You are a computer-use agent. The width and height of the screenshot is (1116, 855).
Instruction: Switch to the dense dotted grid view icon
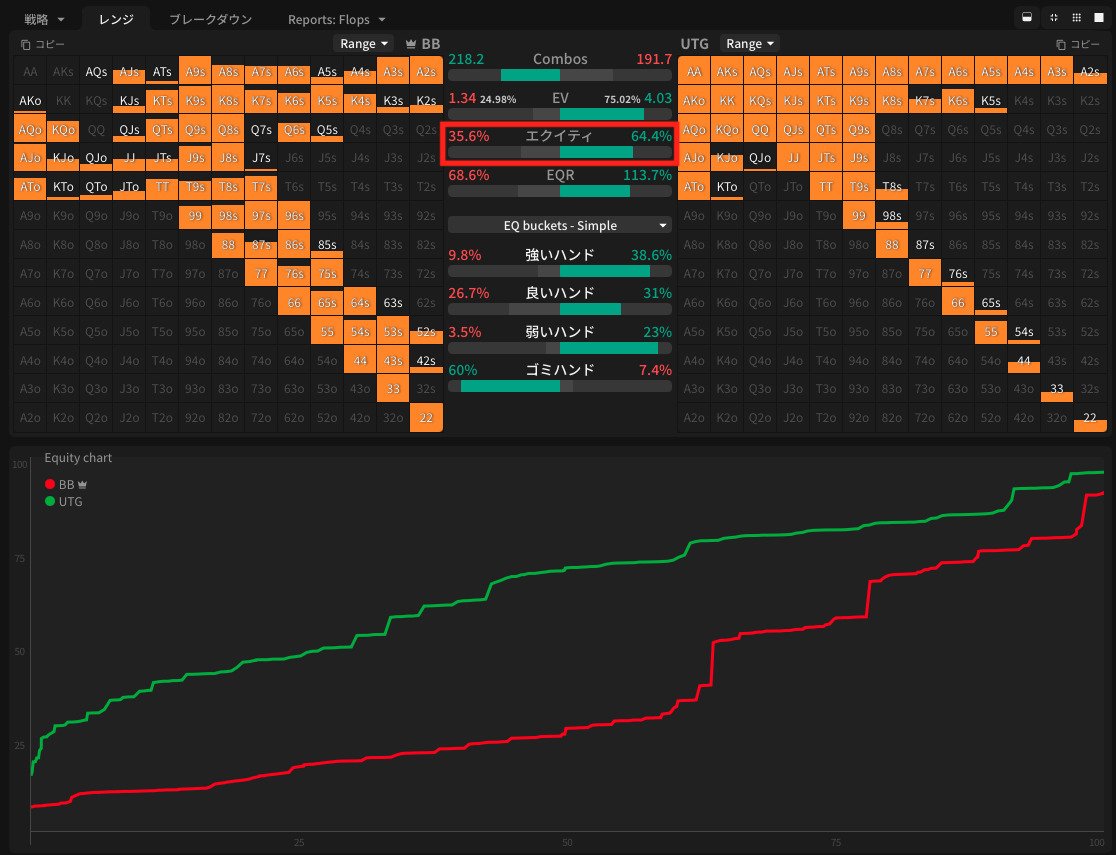(x=1076, y=18)
